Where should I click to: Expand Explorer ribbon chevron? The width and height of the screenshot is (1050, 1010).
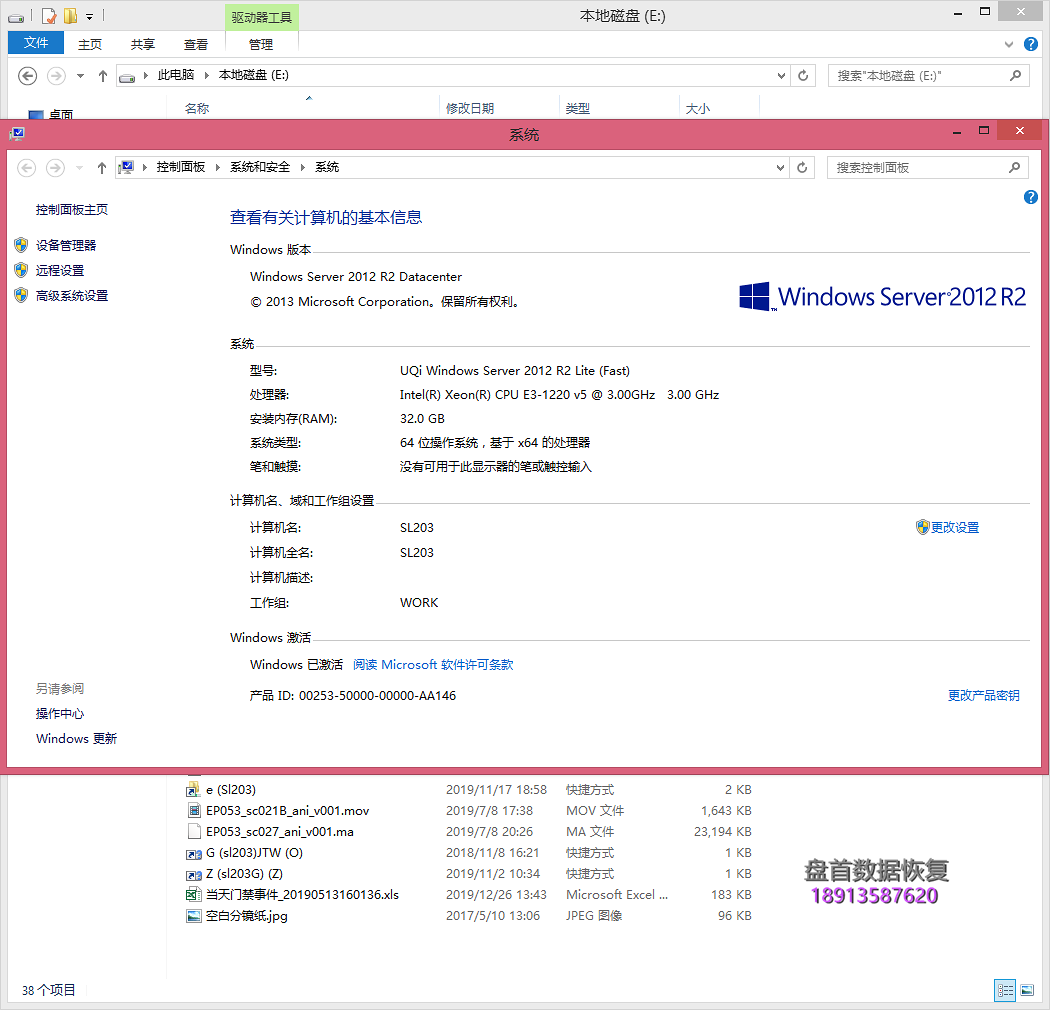click(x=1009, y=44)
